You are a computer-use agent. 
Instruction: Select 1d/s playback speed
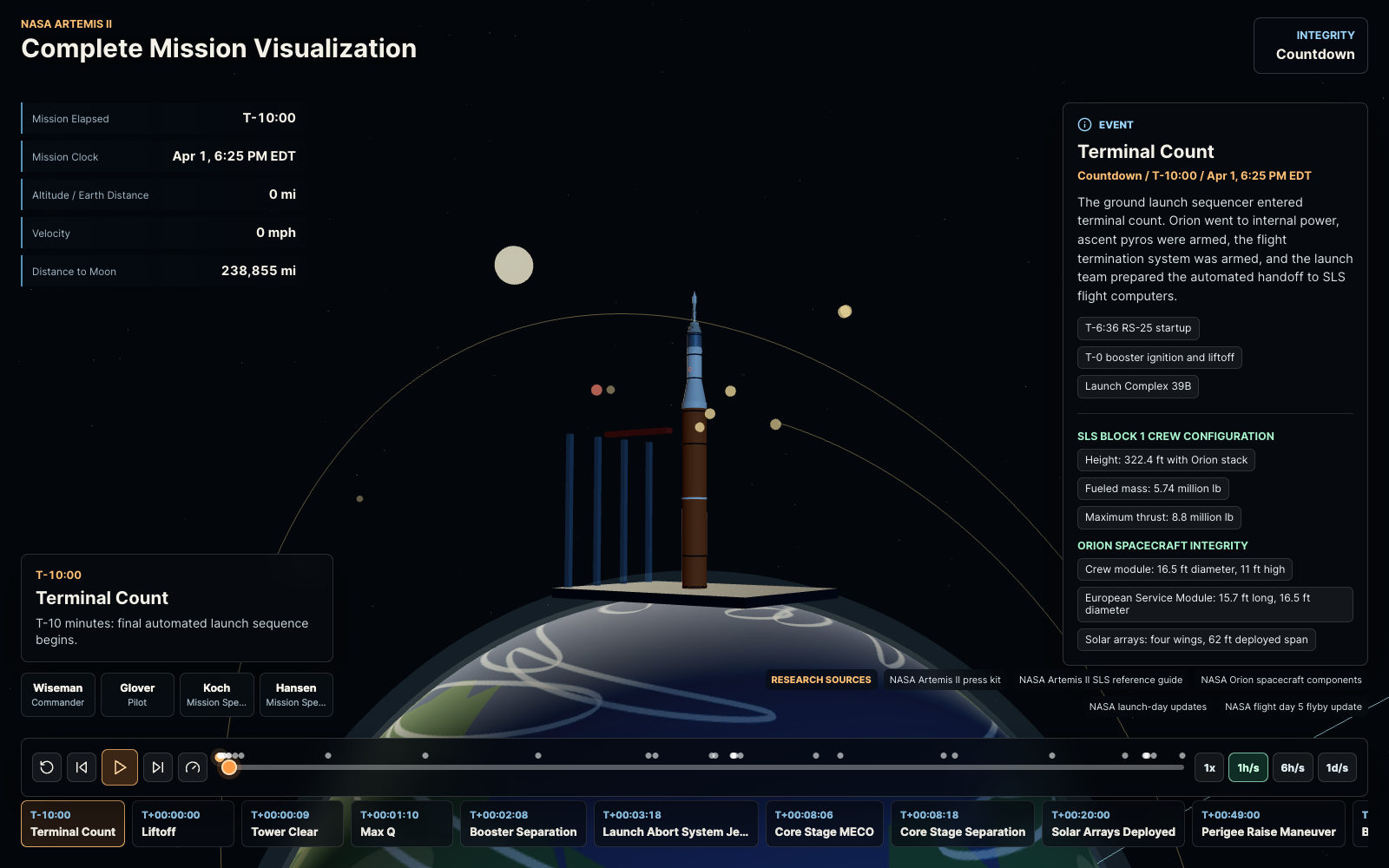1337,767
